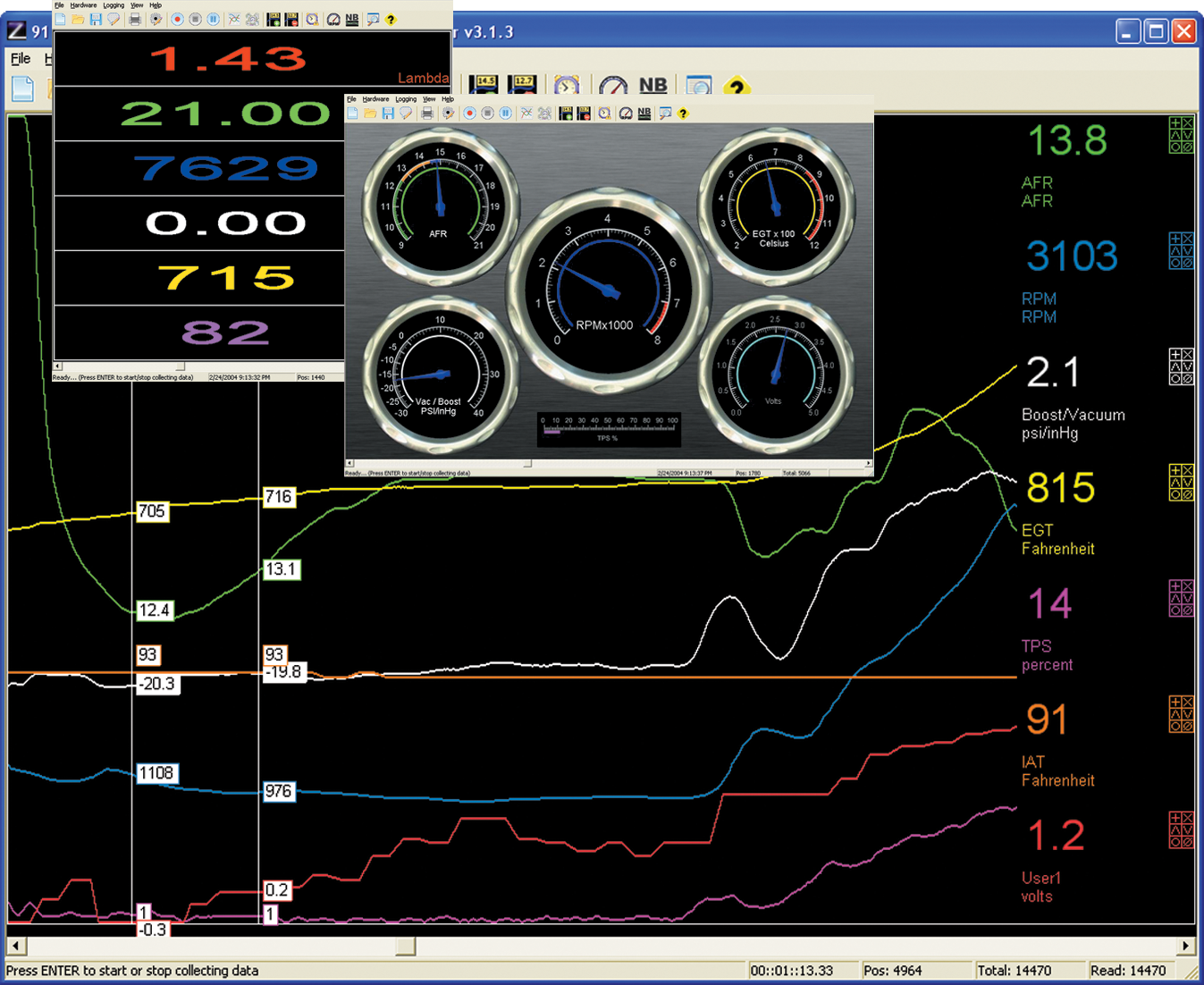Open the gauge view icon in the main toolbar
1204x985 pixels.
click(613, 87)
